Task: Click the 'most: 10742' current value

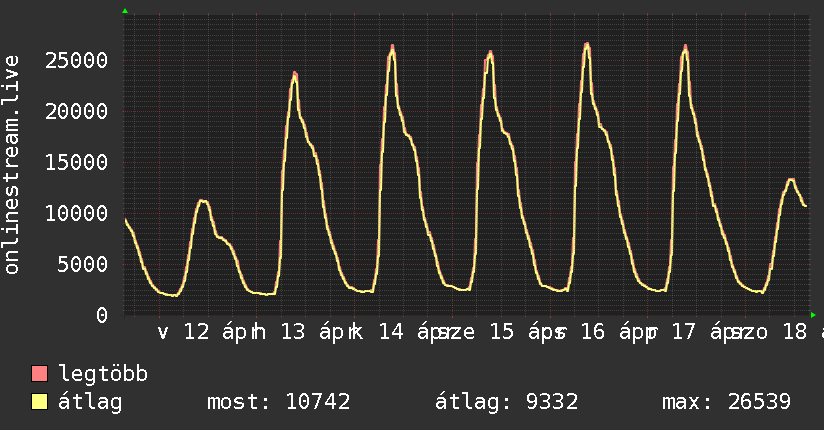Action: click(x=278, y=403)
